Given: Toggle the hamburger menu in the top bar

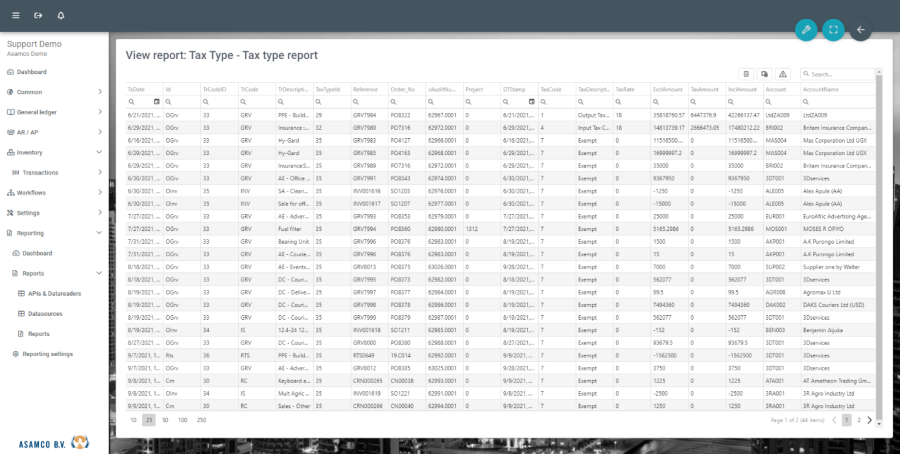Looking at the screenshot, I should tap(15, 16).
